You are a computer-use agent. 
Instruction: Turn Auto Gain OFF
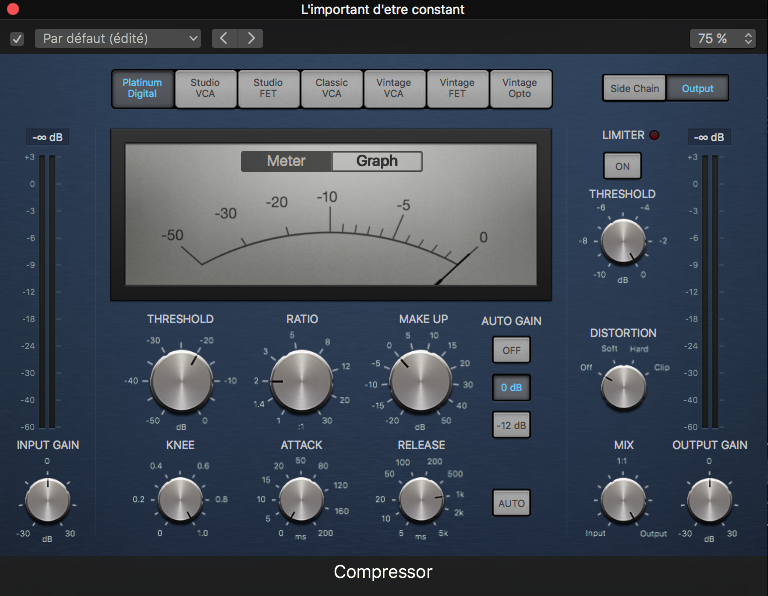click(511, 351)
